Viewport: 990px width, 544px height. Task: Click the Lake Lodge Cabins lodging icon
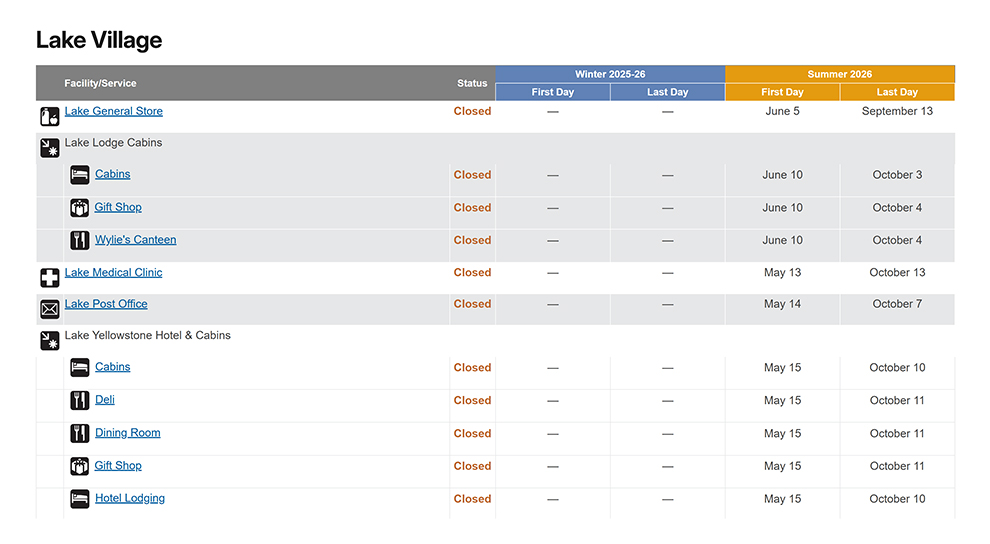click(49, 148)
